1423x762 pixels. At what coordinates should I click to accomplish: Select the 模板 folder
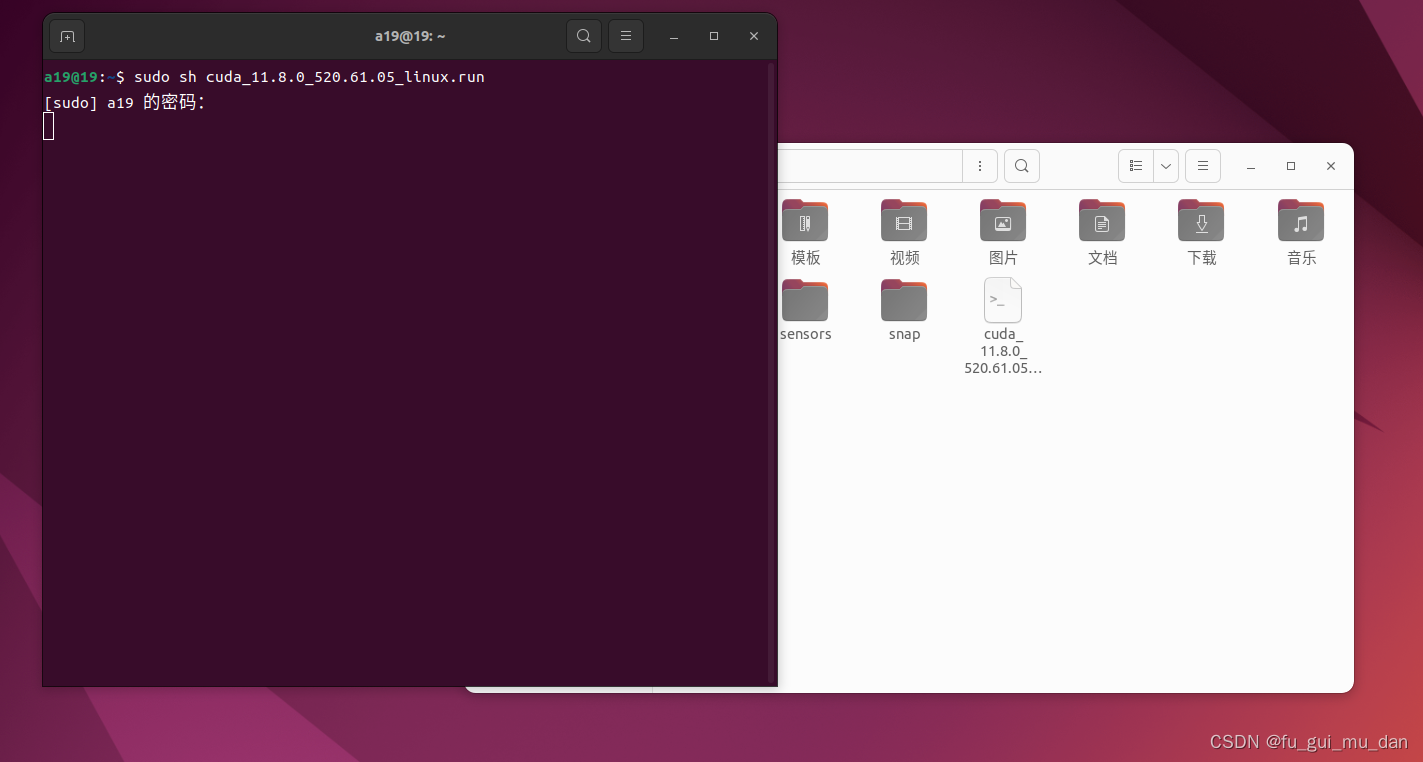click(x=805, y=233)
